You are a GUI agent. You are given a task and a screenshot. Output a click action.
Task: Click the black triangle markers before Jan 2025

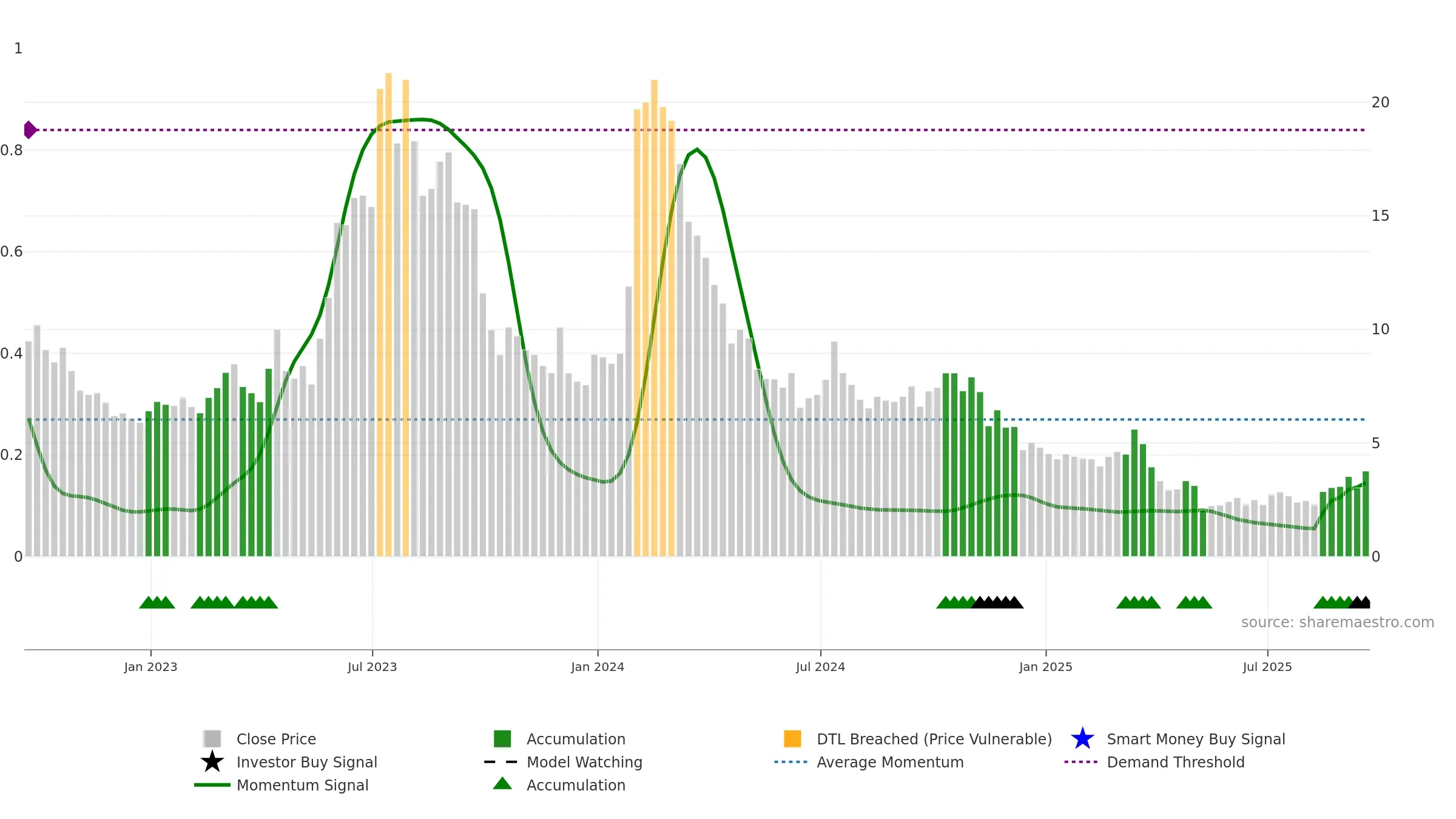[997, 602]
